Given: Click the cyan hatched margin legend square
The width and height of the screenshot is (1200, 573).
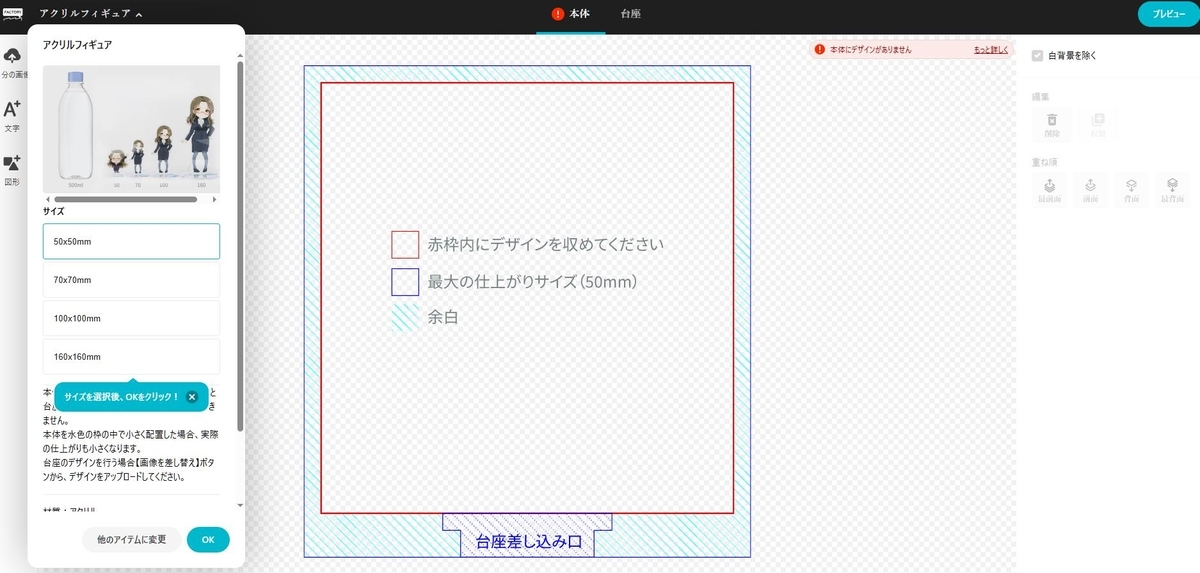Looking at the screenshot, I should pos(405,318).
